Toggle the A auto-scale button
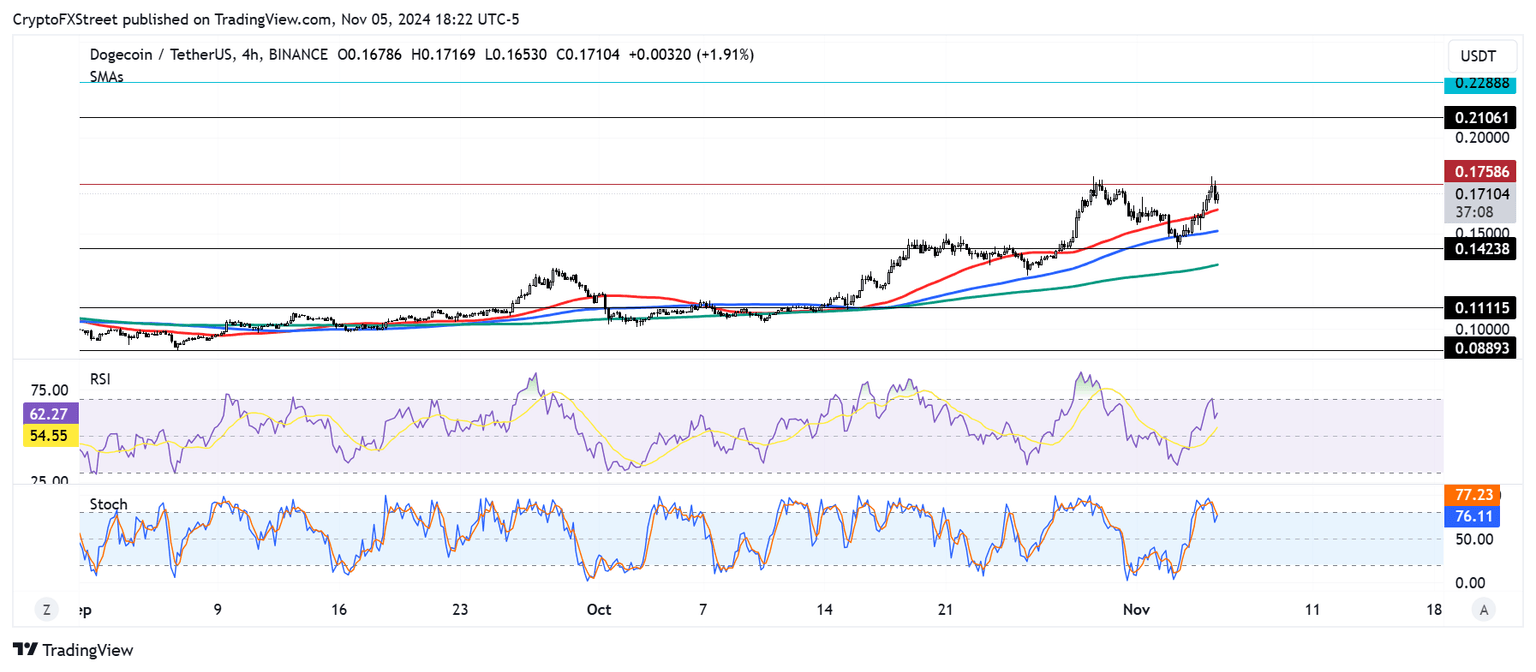Viewport: 1536px width, 672px height. tap(1484, 609)
